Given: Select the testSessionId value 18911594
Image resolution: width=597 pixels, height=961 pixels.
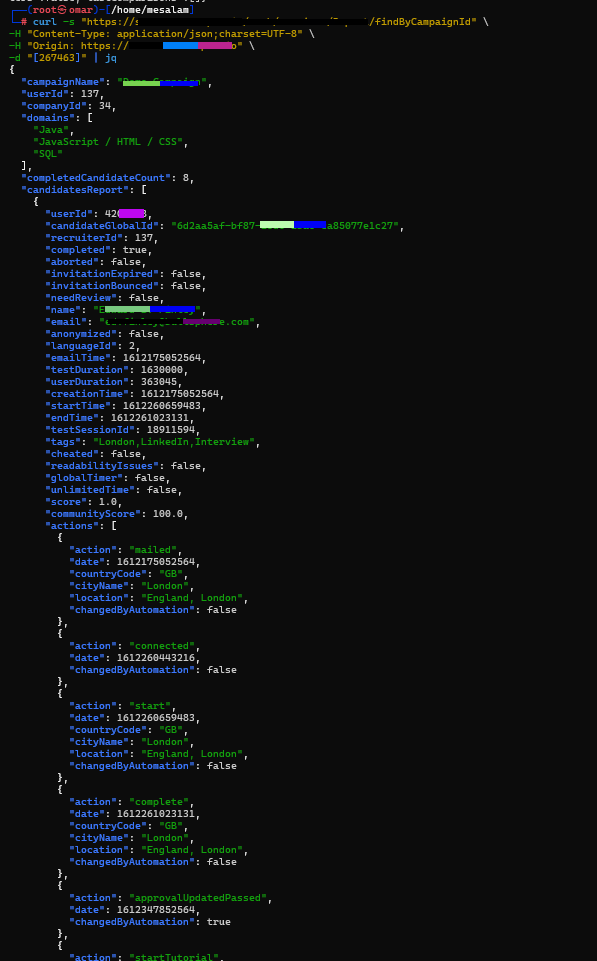Looking at the screenshot, I should pyautogui.click(x=171, y=430).
